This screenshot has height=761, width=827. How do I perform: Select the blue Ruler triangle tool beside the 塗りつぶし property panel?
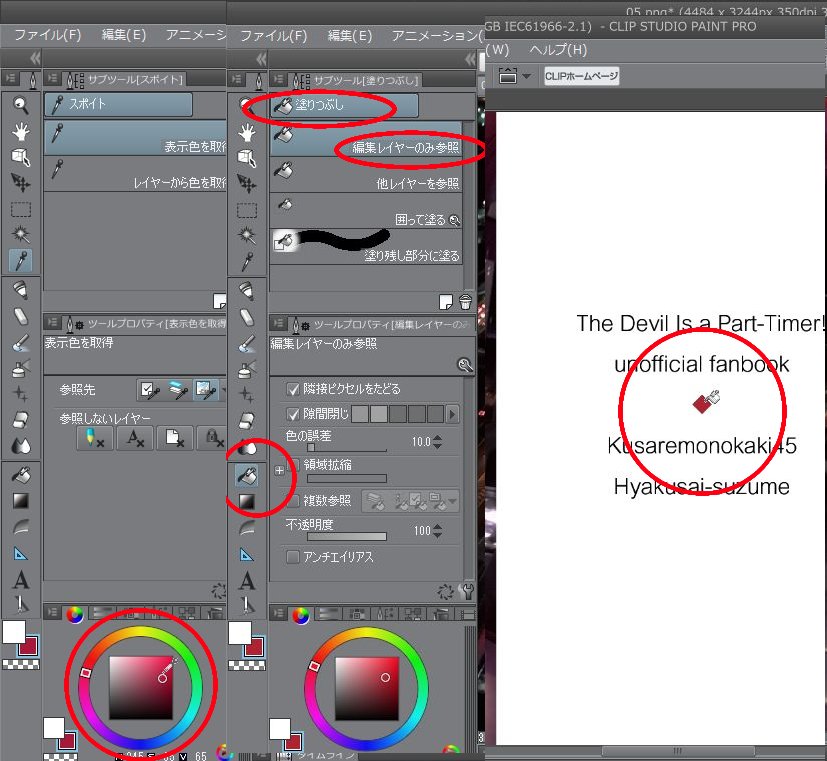(x=246, y=555)
